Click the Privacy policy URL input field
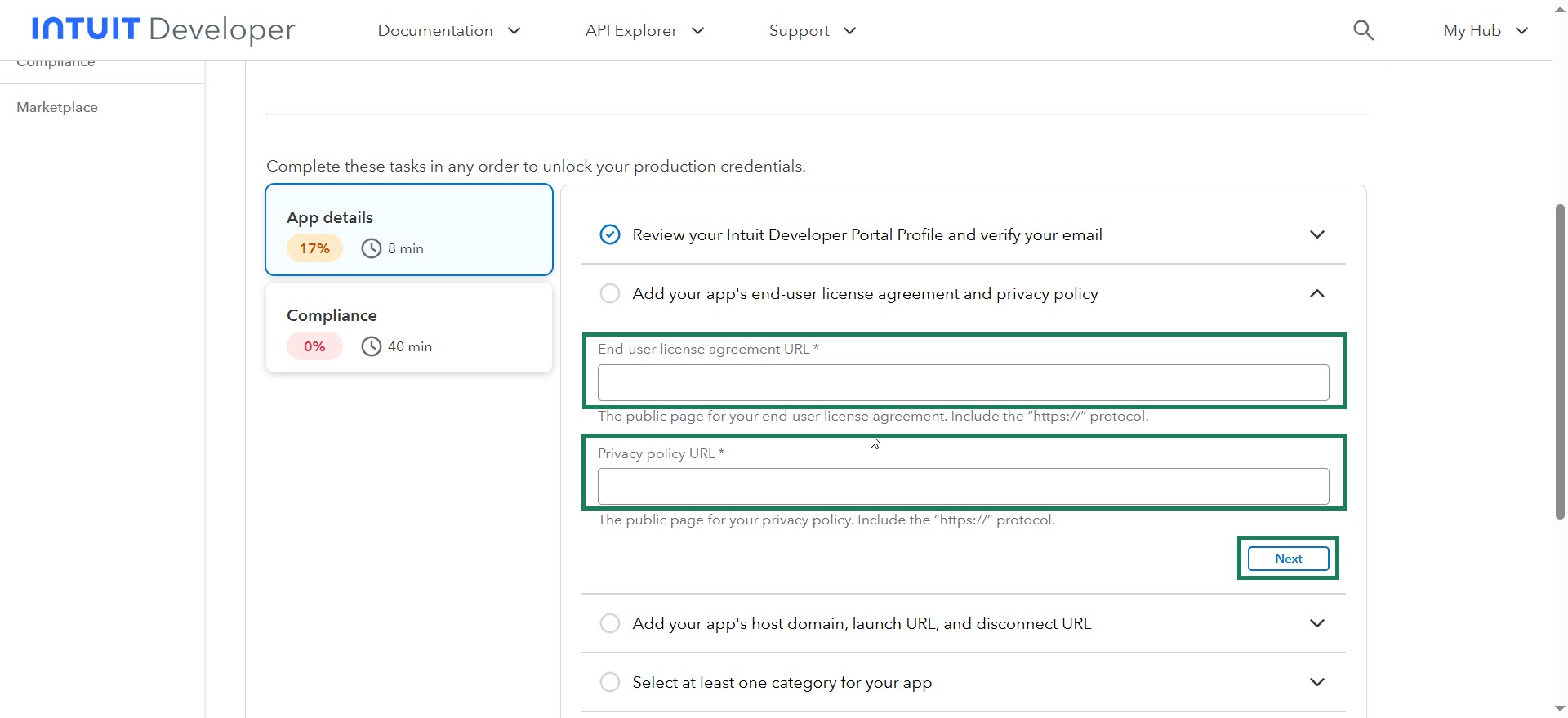This screenshot has height=718, width=1568. [963, 487]
